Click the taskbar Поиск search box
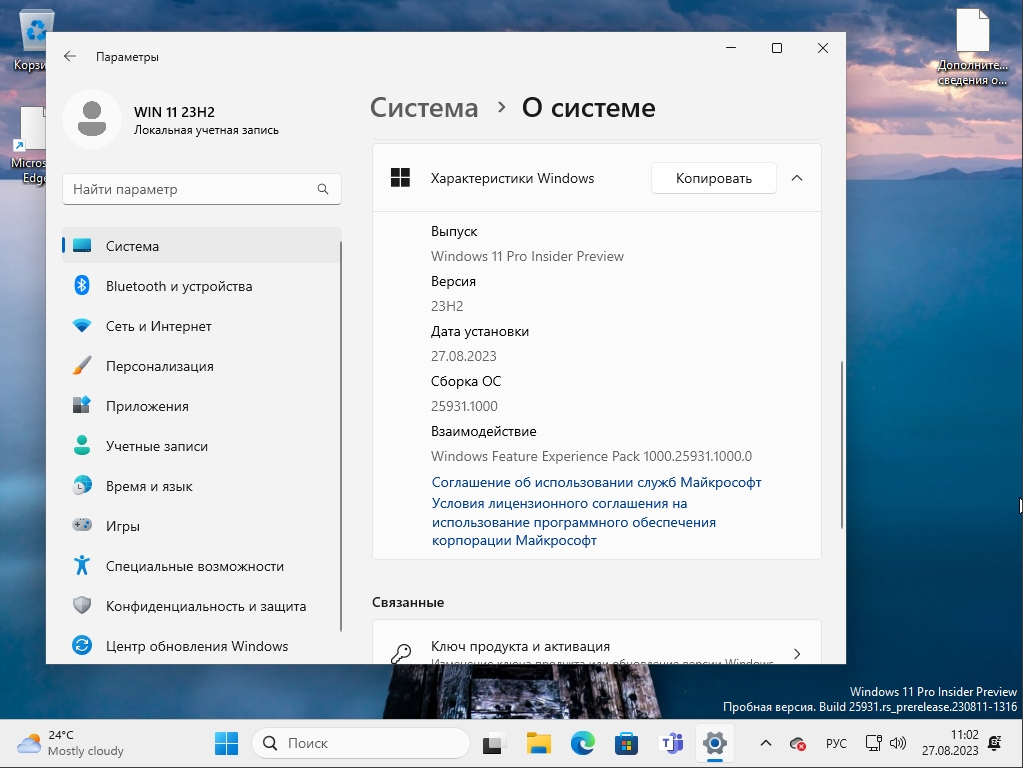Image resolution: width=1023 pixels, height=768 pixels. click(361, 743)
